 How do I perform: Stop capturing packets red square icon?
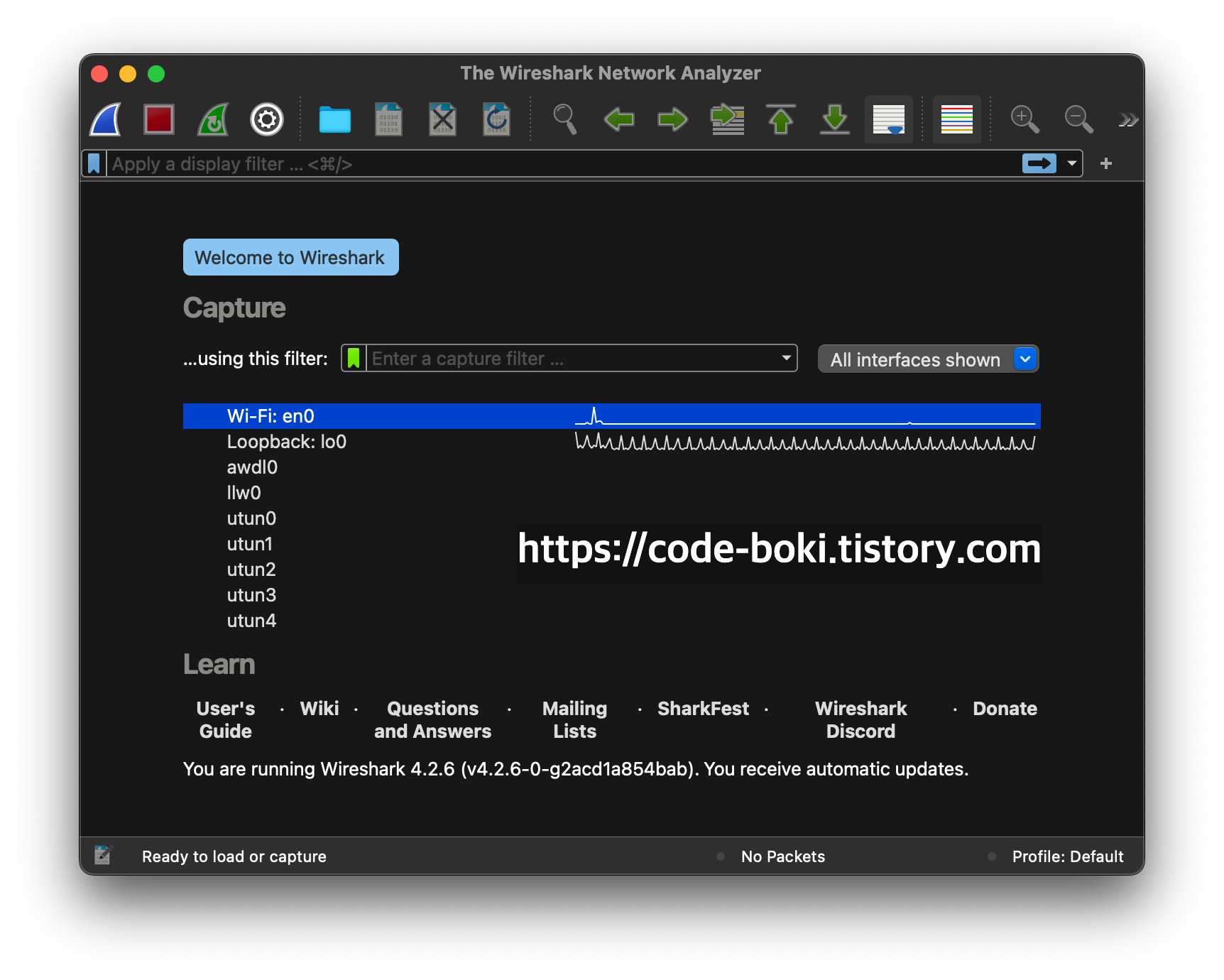tap(159, 119)
